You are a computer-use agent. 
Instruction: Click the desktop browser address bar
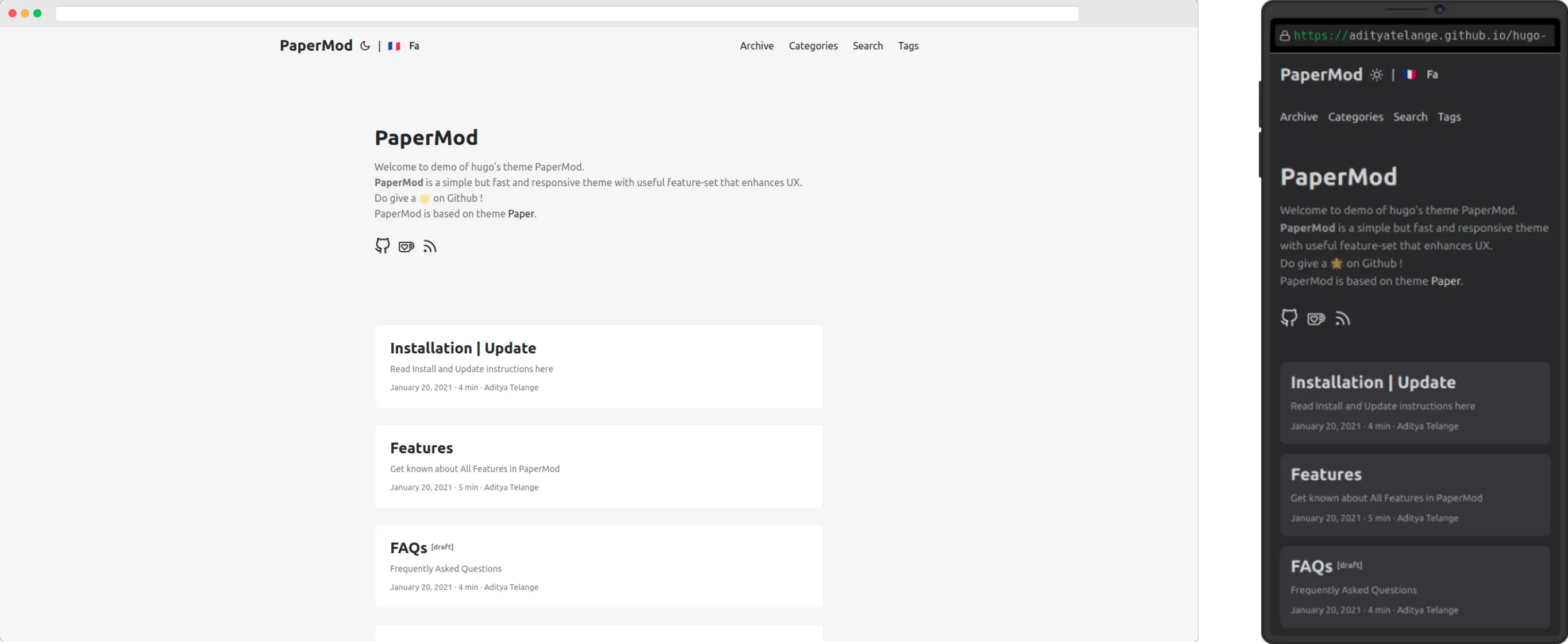click(x=567, y=13)
